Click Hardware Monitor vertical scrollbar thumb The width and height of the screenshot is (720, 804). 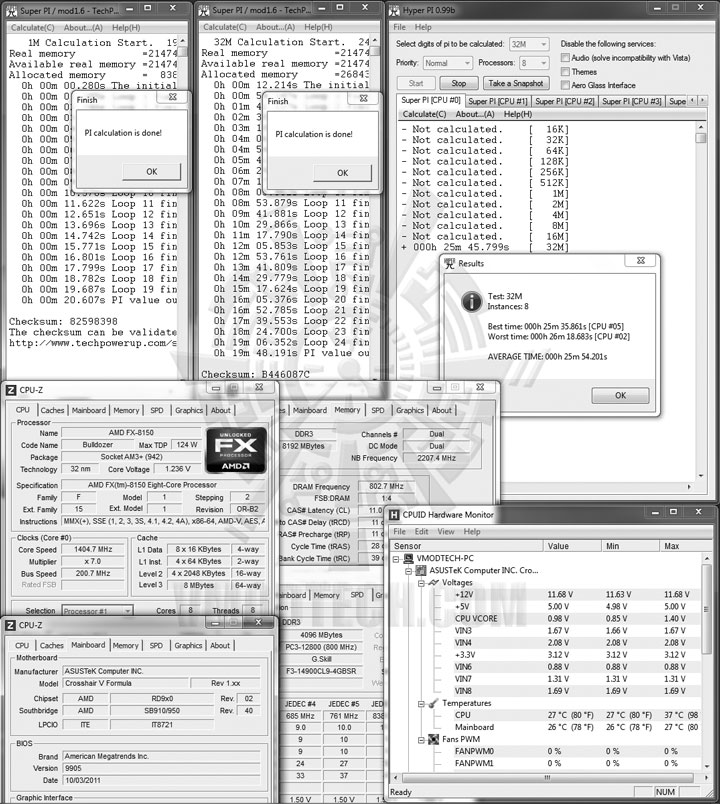click(x=707, y=609)
